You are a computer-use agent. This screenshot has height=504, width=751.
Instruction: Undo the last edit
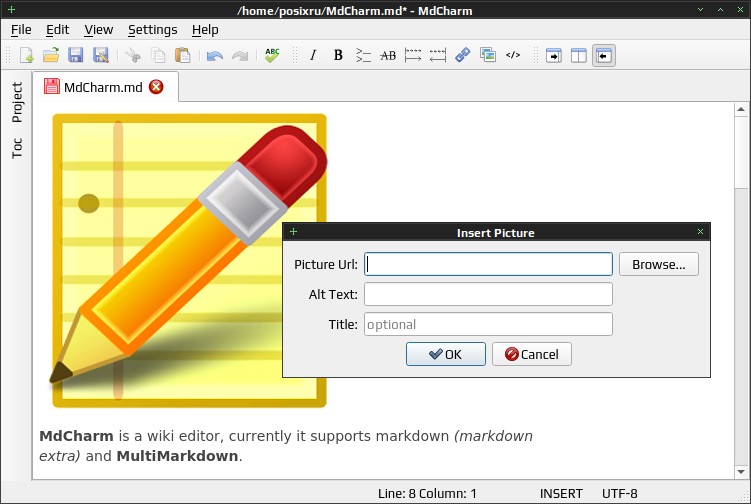(215, 55)
